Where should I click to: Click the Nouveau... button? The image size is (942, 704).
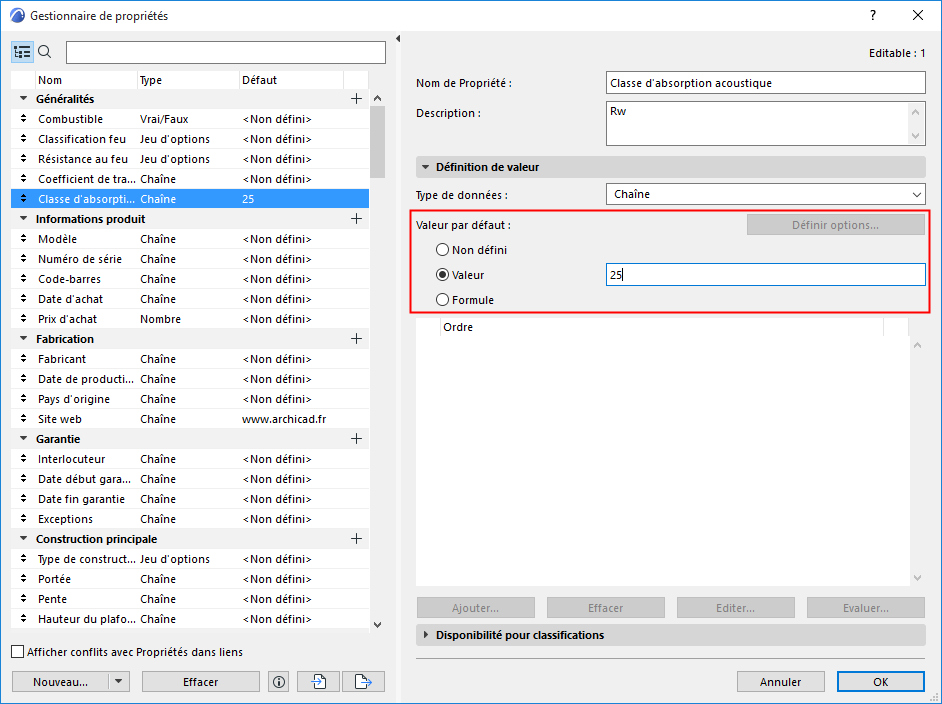[61, 682]
